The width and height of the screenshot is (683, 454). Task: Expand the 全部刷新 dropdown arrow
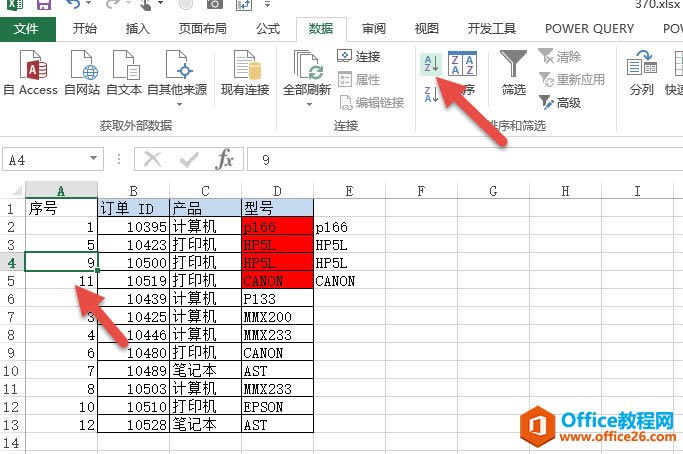309,105
